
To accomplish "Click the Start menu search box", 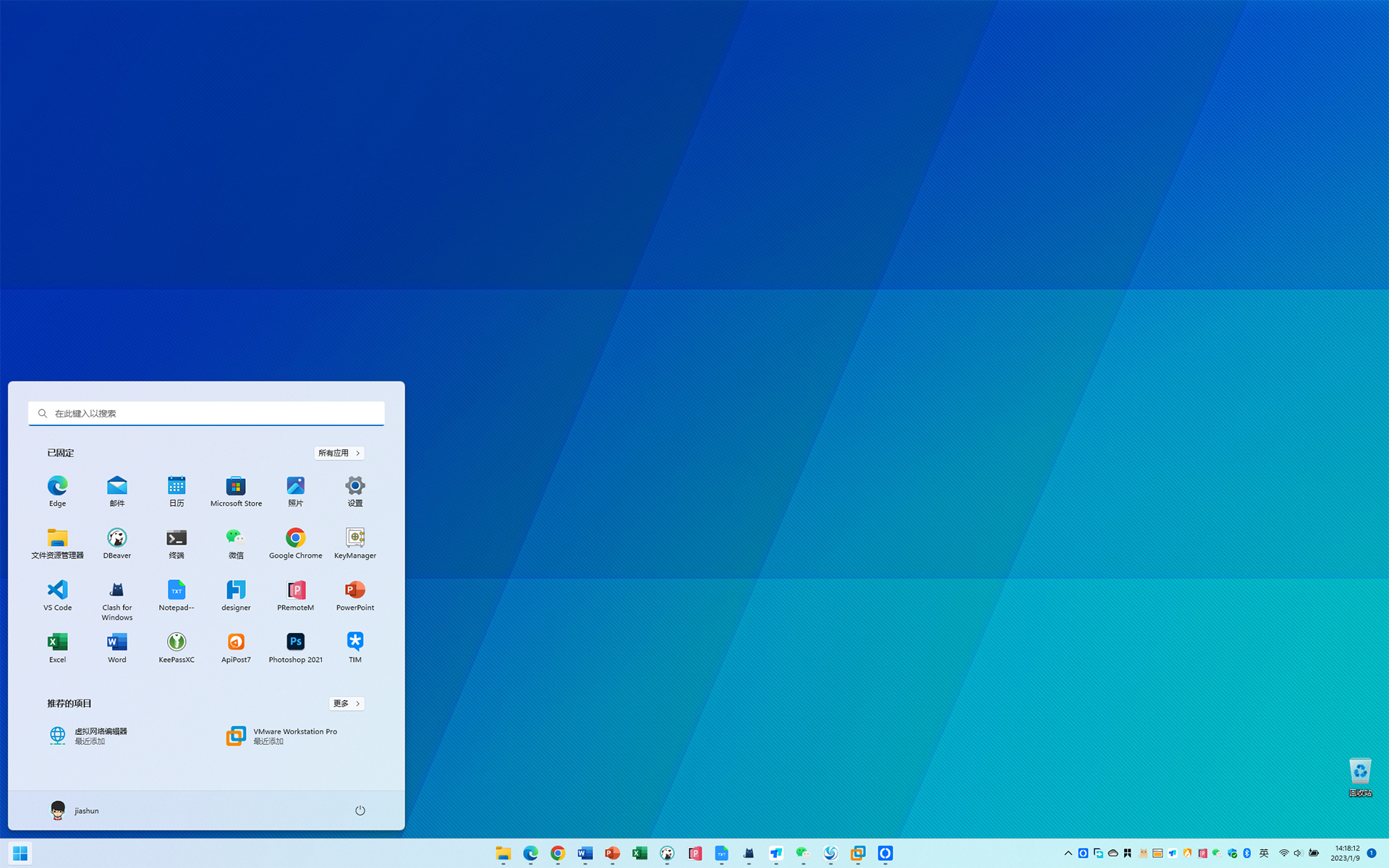I will click(206, 413).
